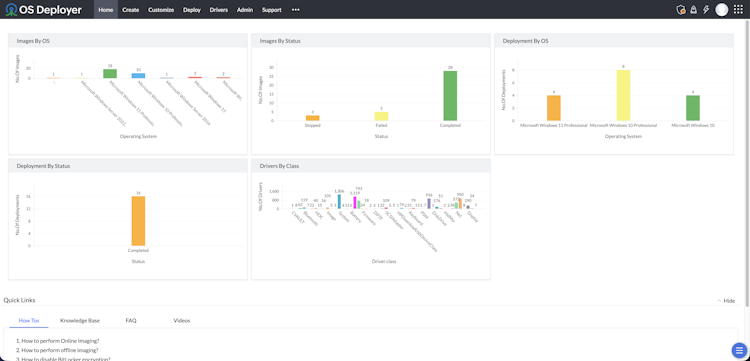Show more menus via ellipsis icon
Screen dimensions: 750x361
296,10
